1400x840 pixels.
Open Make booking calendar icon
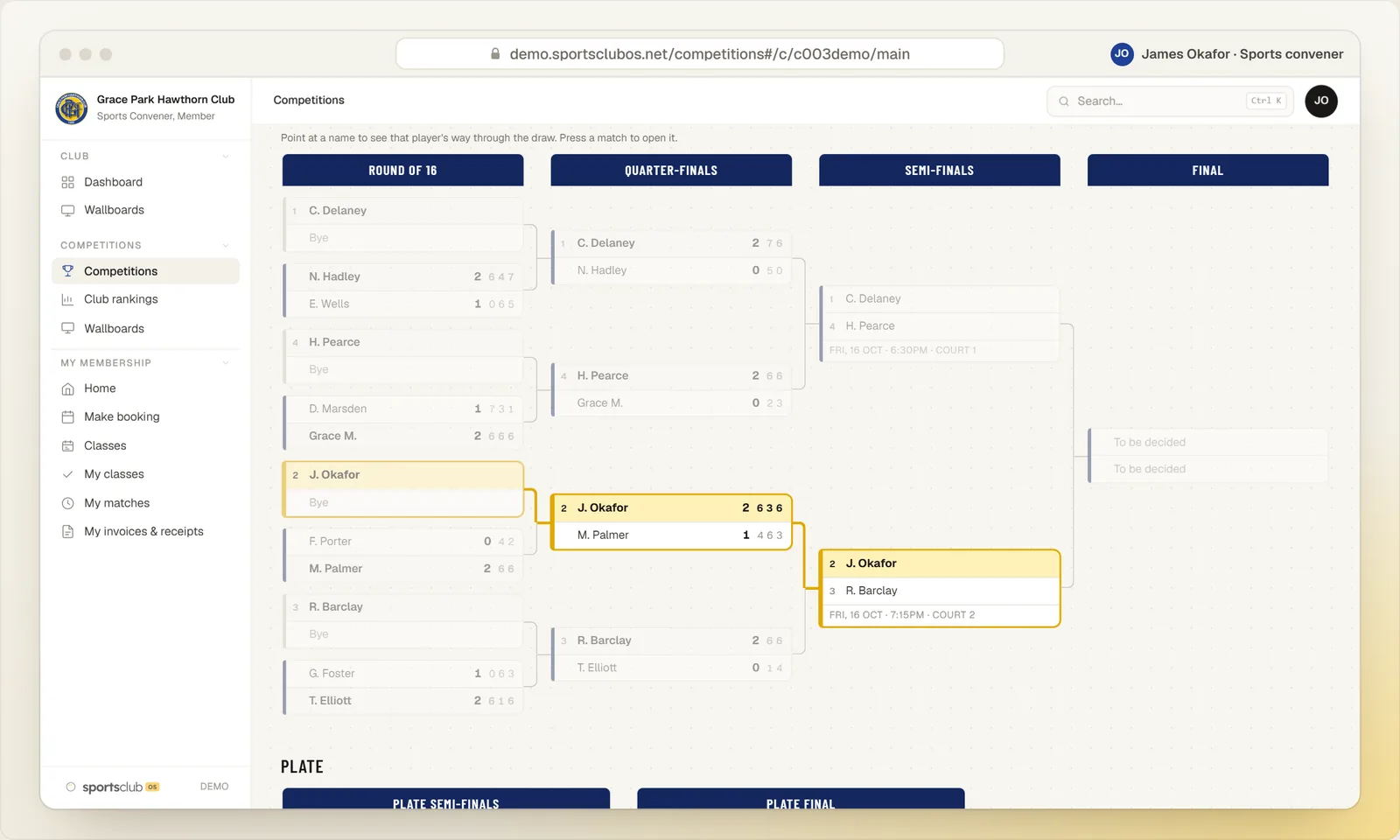click(x=67, y=417)
